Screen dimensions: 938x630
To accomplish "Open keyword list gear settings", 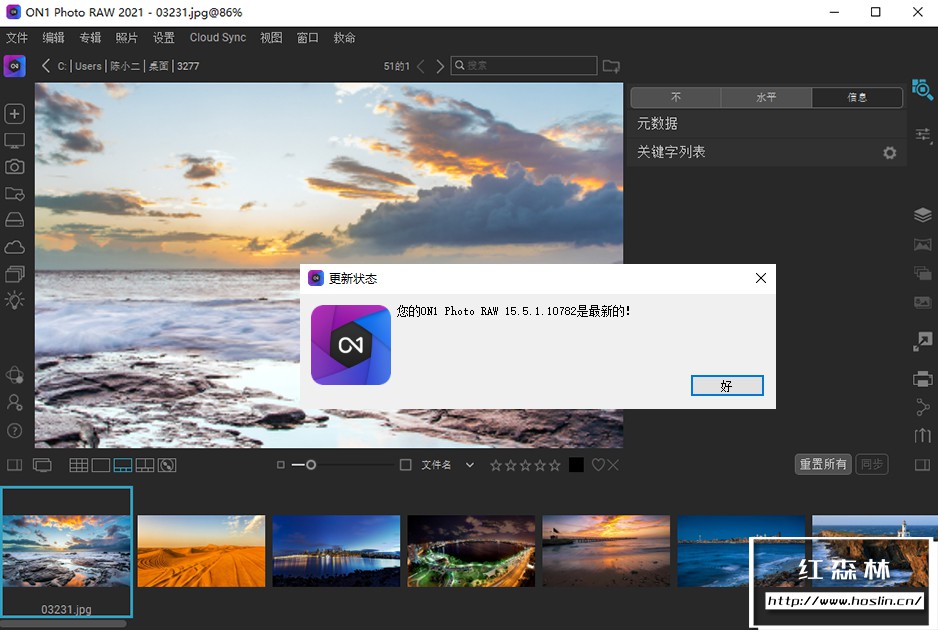I will click(890, 153).
